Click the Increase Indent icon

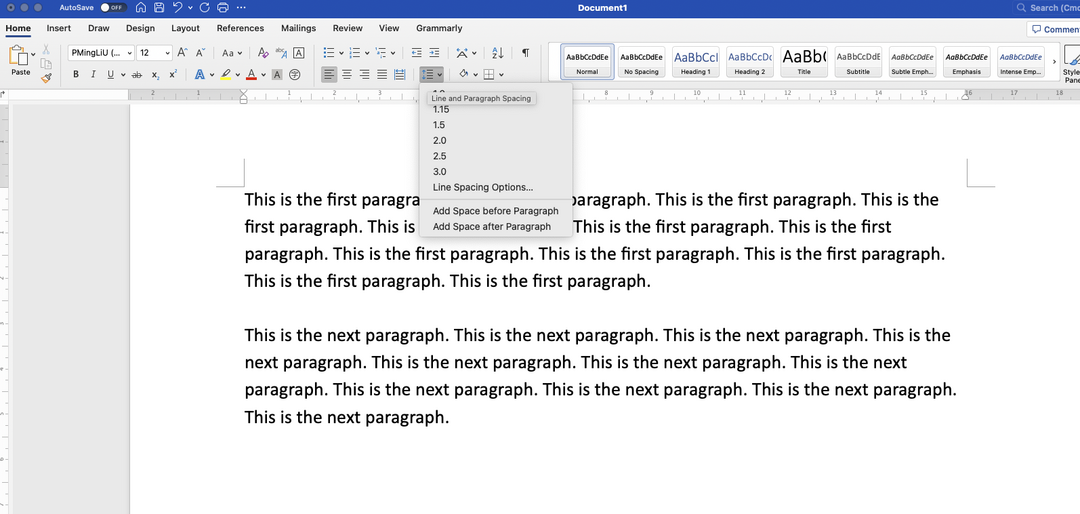tap(433, 53)
